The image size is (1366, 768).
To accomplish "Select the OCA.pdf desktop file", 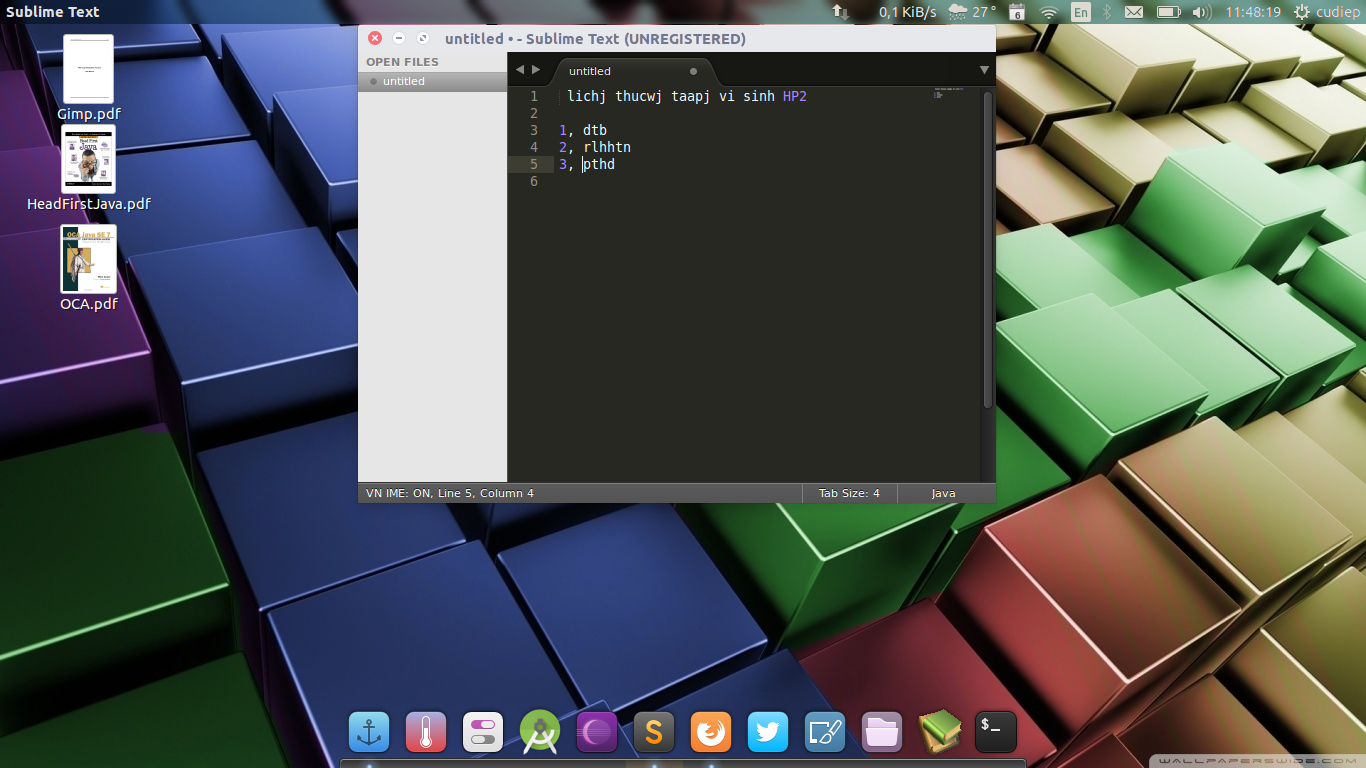I will click(89, 268).
